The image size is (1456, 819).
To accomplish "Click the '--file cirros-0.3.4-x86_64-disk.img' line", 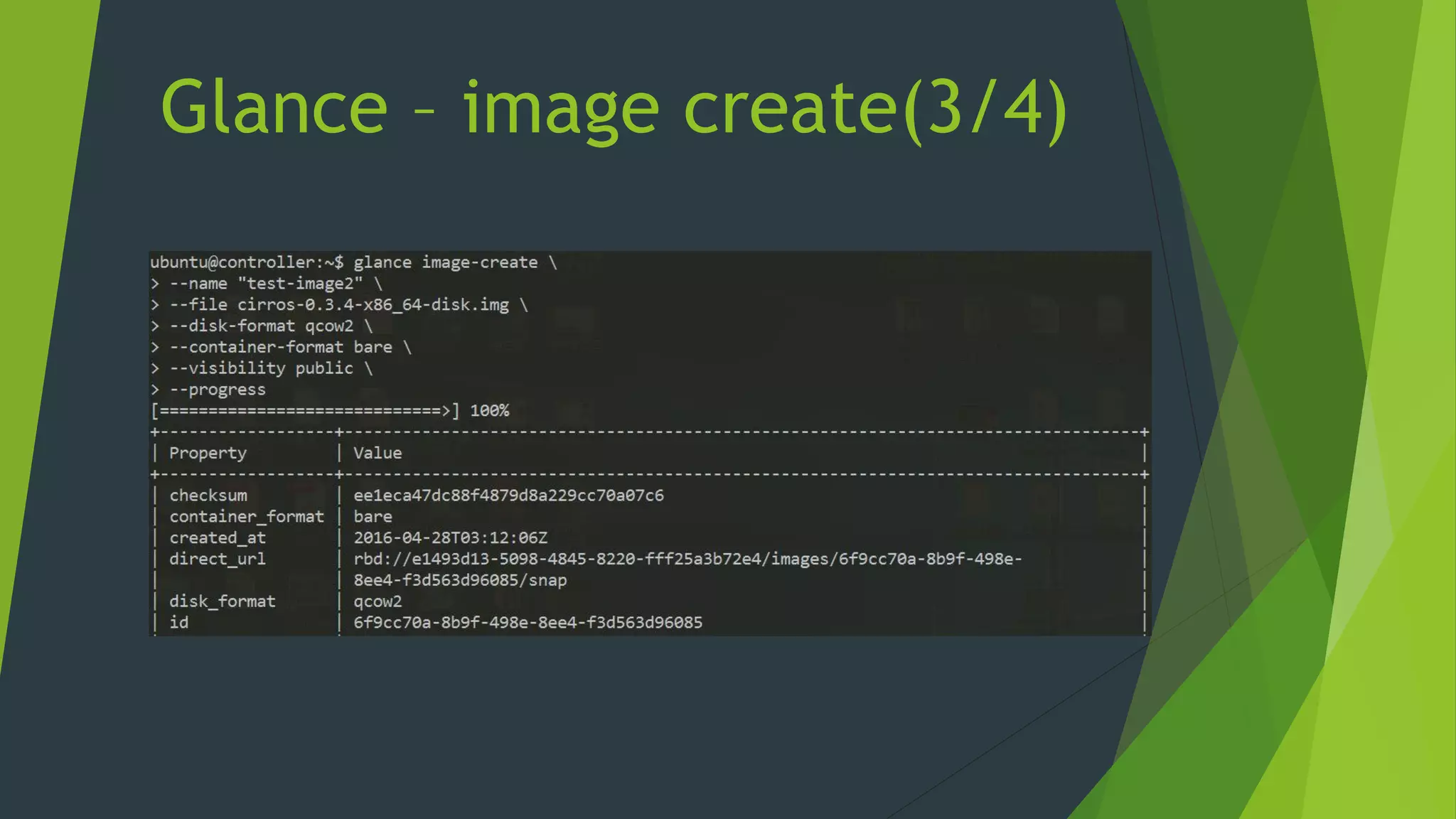I will click(x=338, y=305).
